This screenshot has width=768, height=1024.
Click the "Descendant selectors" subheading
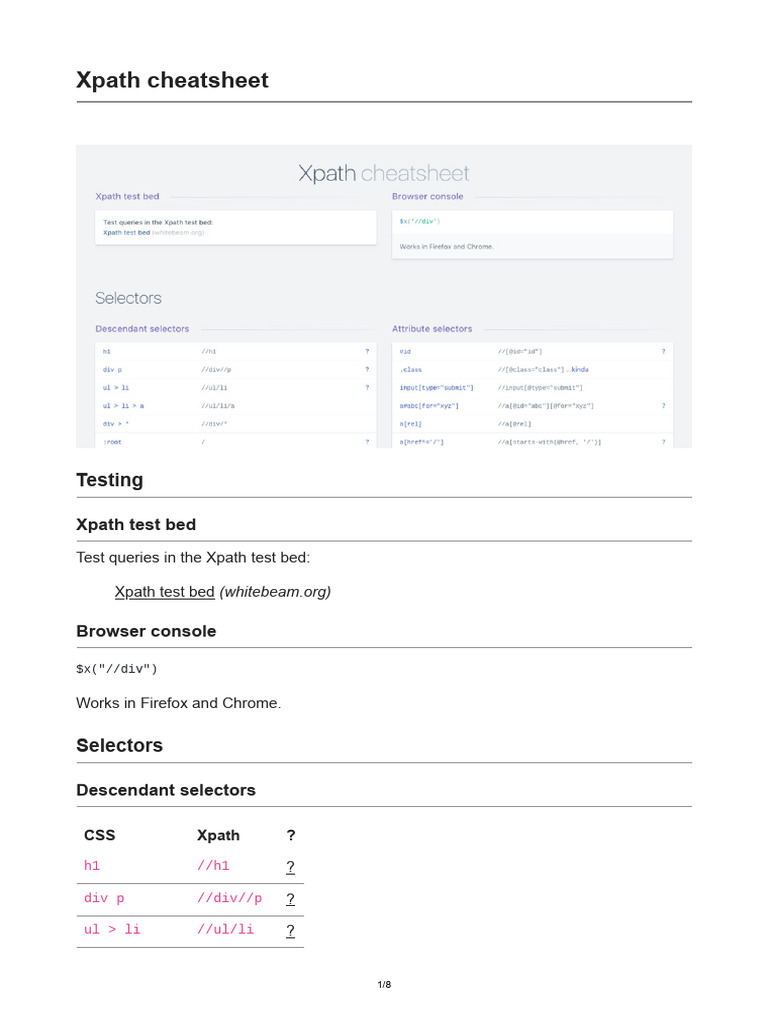166,790
